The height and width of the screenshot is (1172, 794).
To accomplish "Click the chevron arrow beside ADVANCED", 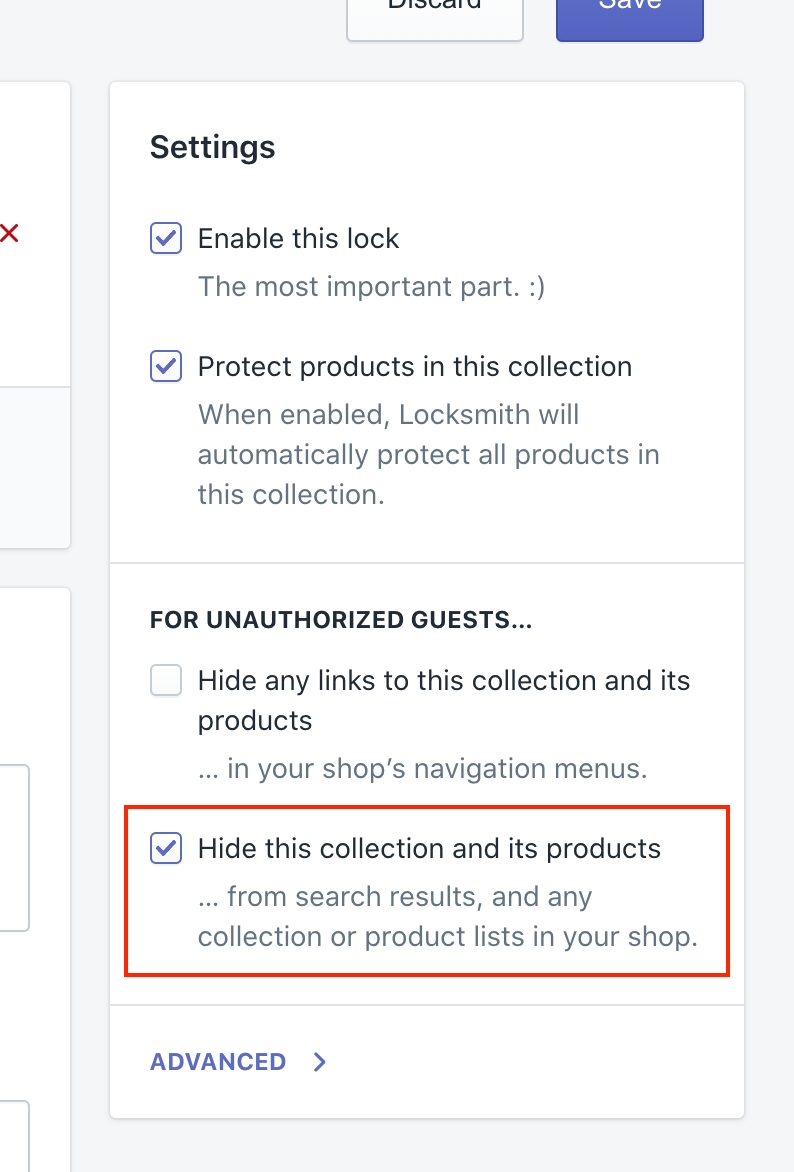I will coord(320,1062).
